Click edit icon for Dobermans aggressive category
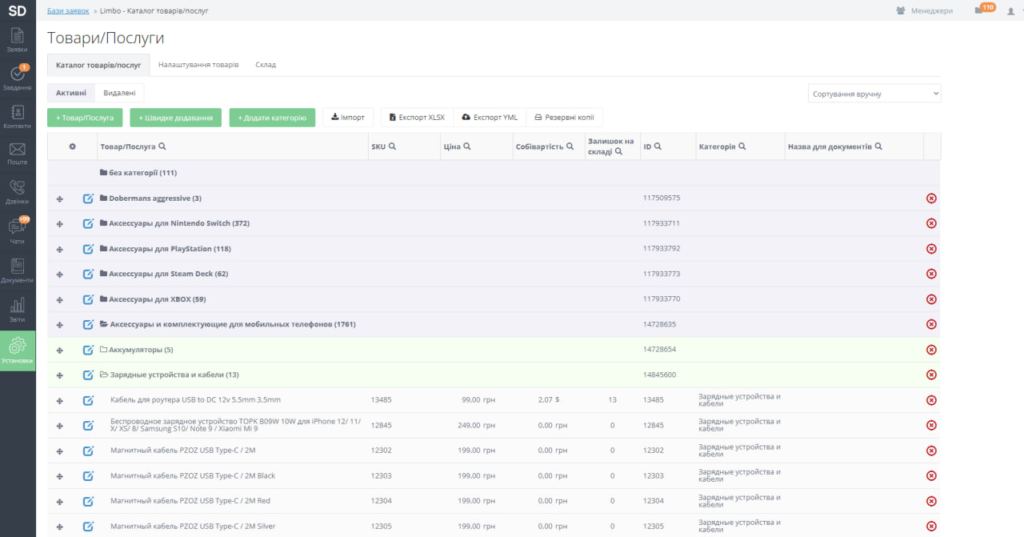Screen dimensions: 1024x537 point(88,198)
